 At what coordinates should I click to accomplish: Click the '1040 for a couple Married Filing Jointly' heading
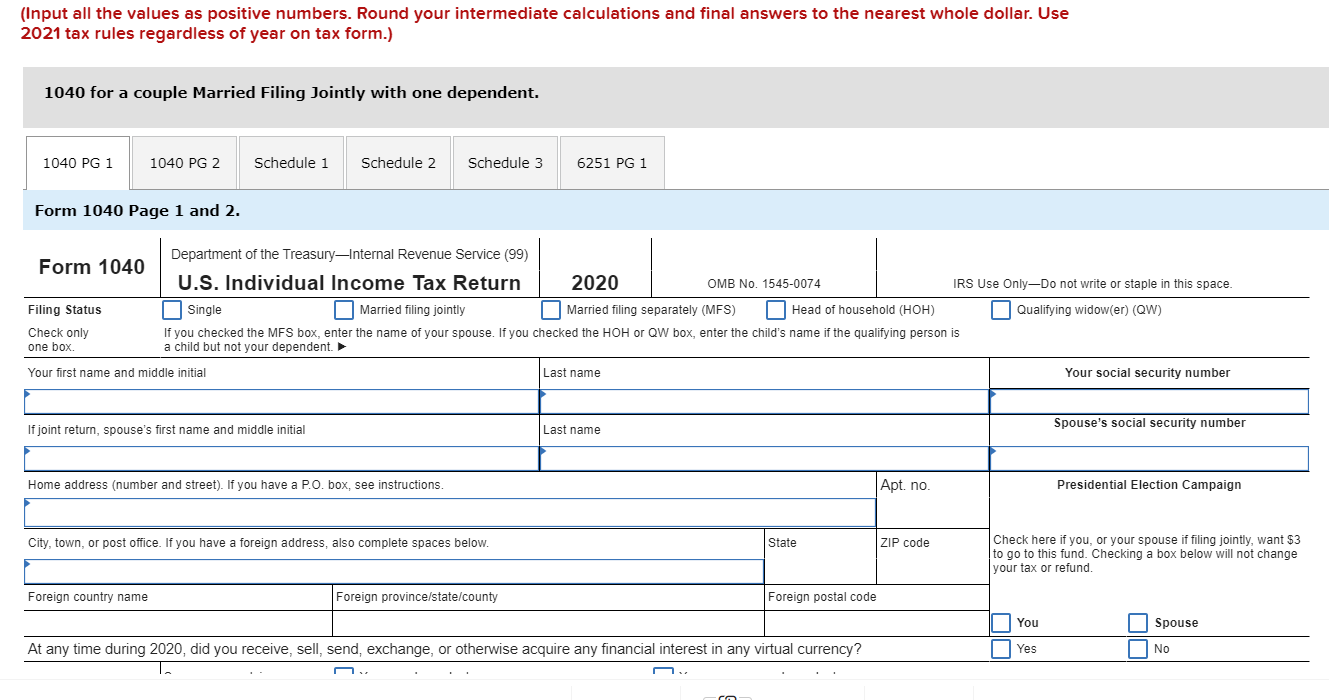[x=291, y=93]
